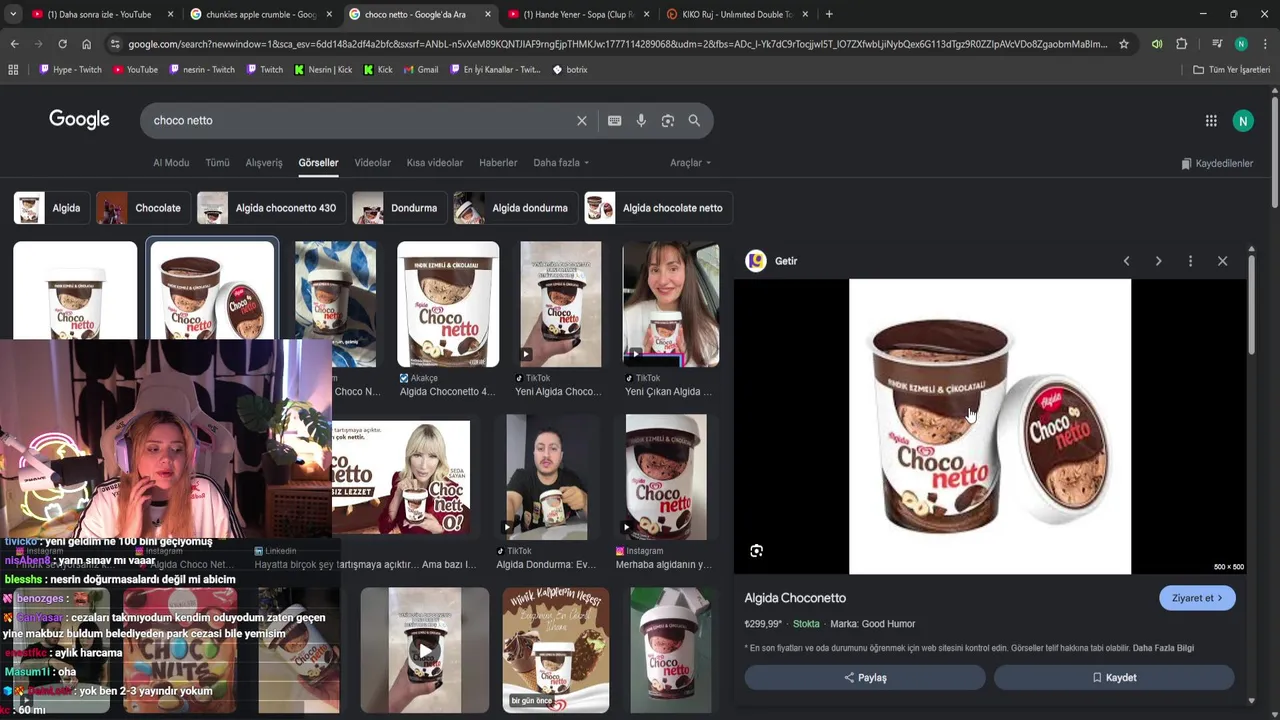Open the Instagram Merhaba algidanın thumbnail

coord(666,477)
